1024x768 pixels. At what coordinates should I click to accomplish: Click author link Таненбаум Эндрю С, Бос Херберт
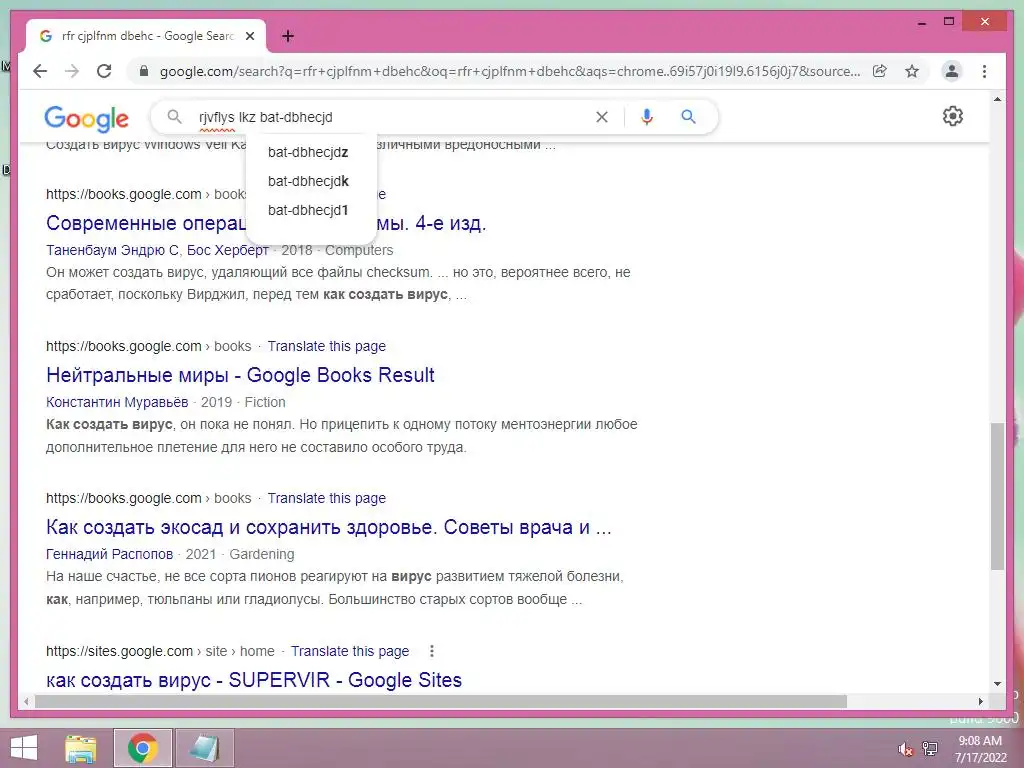157,250
